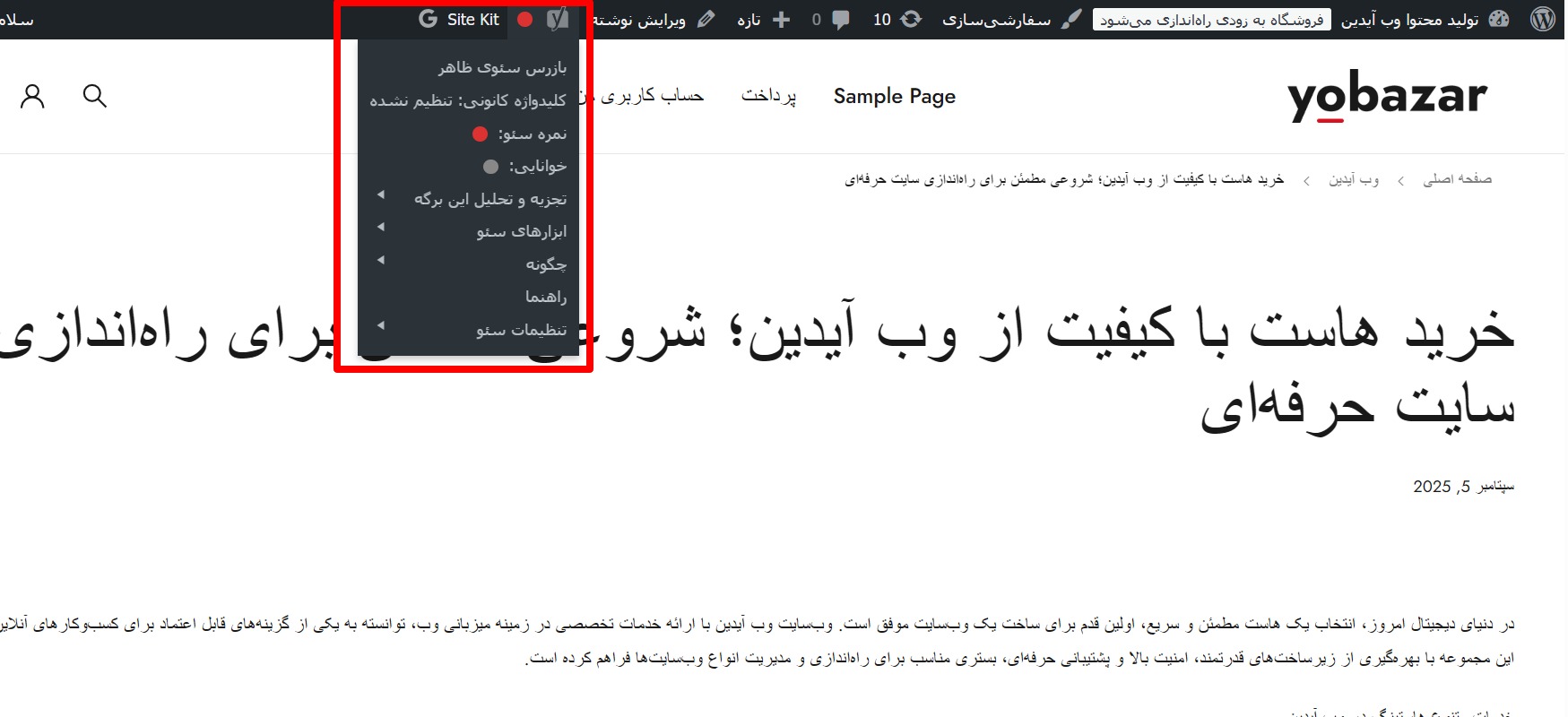
Task: Click the comments bubble icon showing 0
Action: [840, 19]
